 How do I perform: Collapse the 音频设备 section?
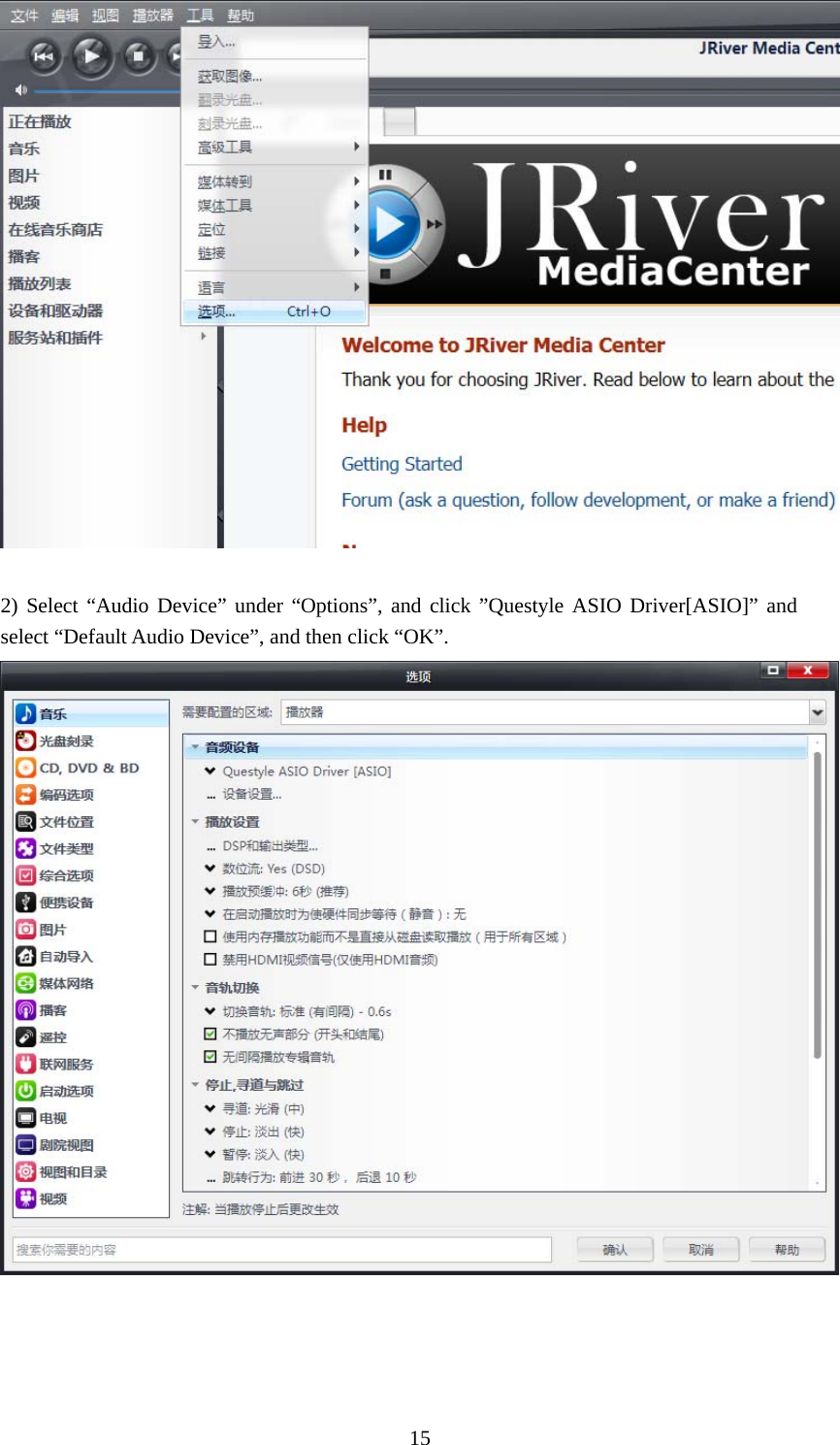[x=195, y=747]
